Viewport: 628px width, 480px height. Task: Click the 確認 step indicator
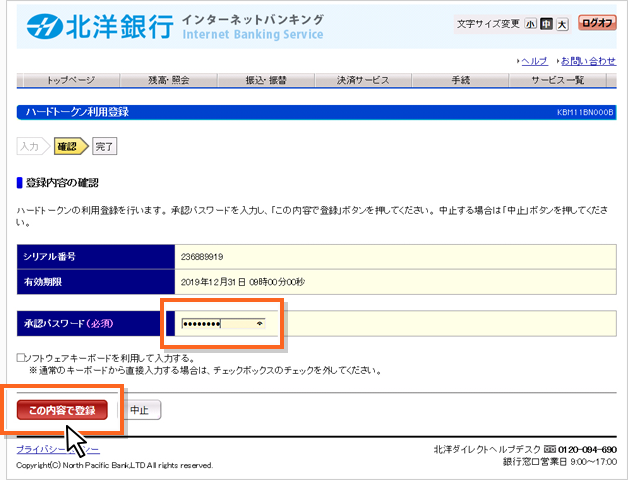tap(69, 146)
